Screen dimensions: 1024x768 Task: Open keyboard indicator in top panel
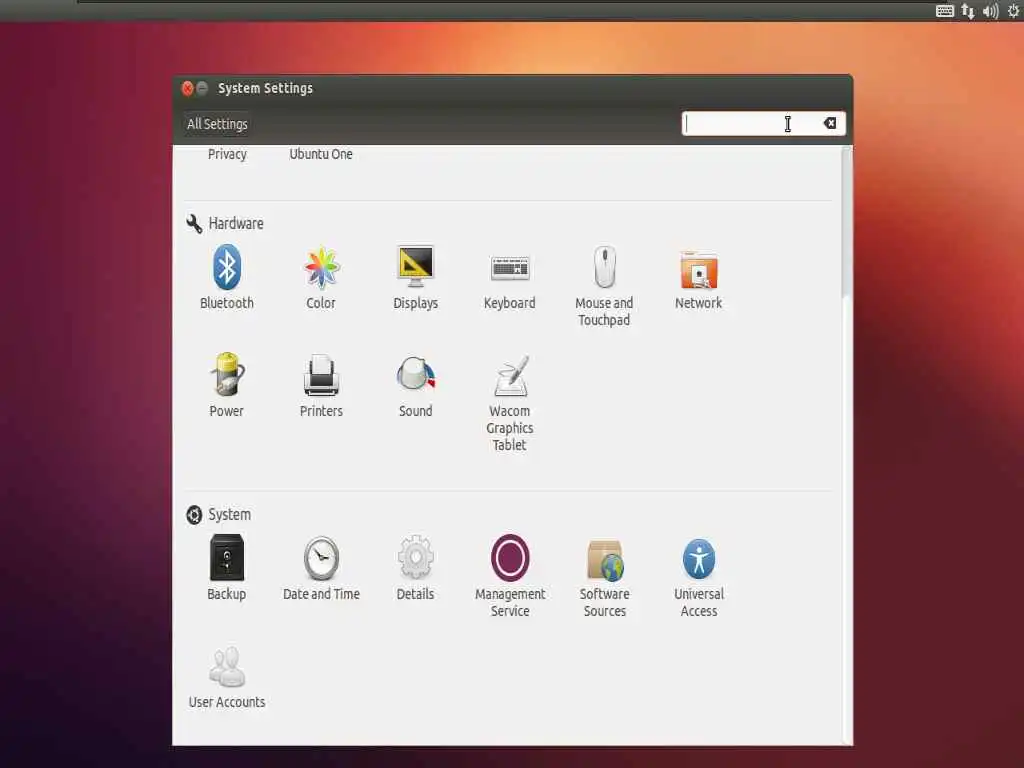point(944,11)
